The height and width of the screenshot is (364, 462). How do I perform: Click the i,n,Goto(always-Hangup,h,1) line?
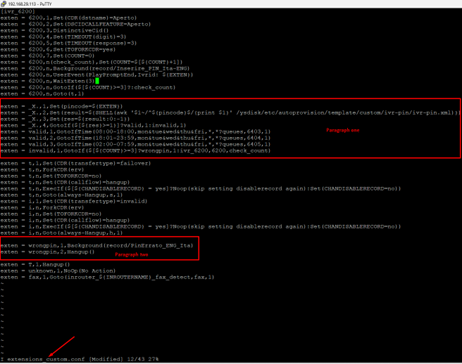click(62, 233)
